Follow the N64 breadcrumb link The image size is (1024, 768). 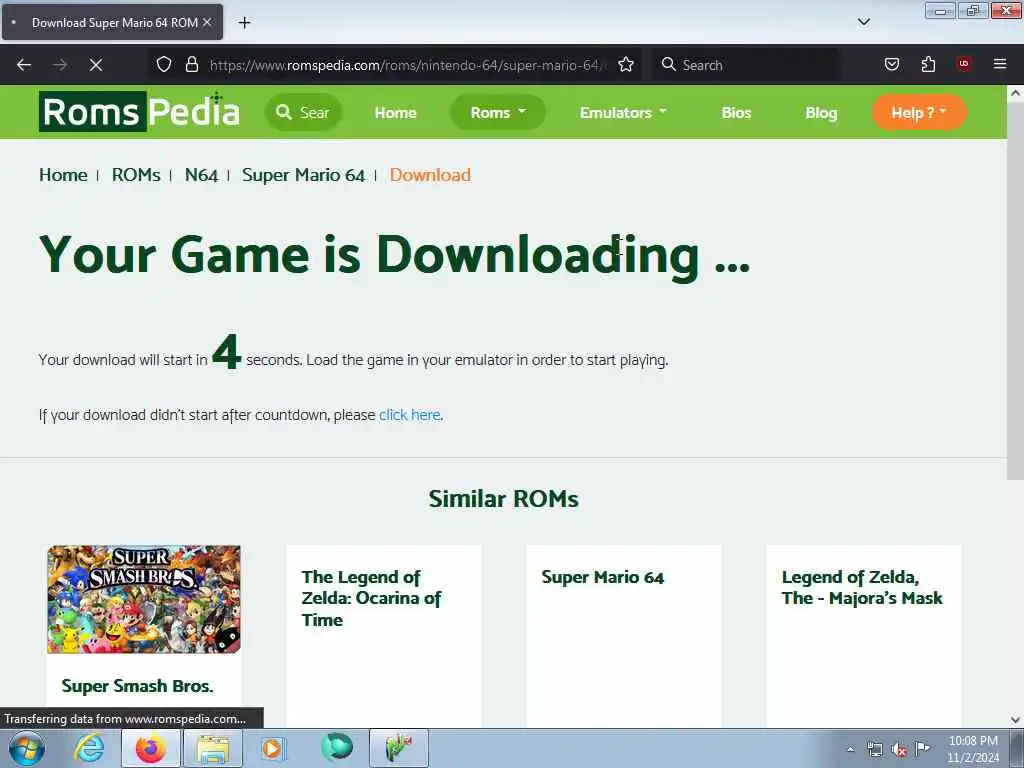(201, 175)
